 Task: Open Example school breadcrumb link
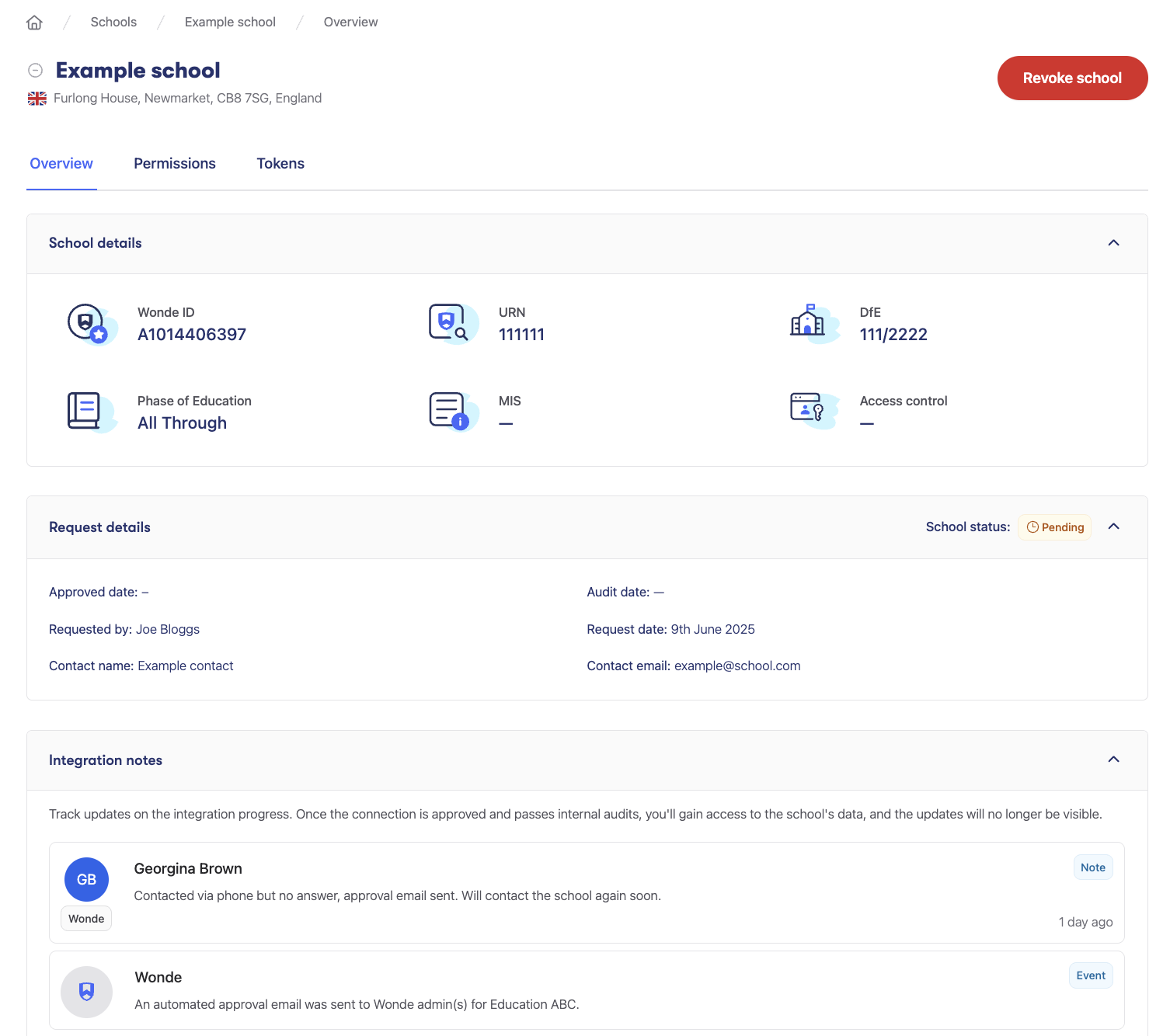pos(230,23)
